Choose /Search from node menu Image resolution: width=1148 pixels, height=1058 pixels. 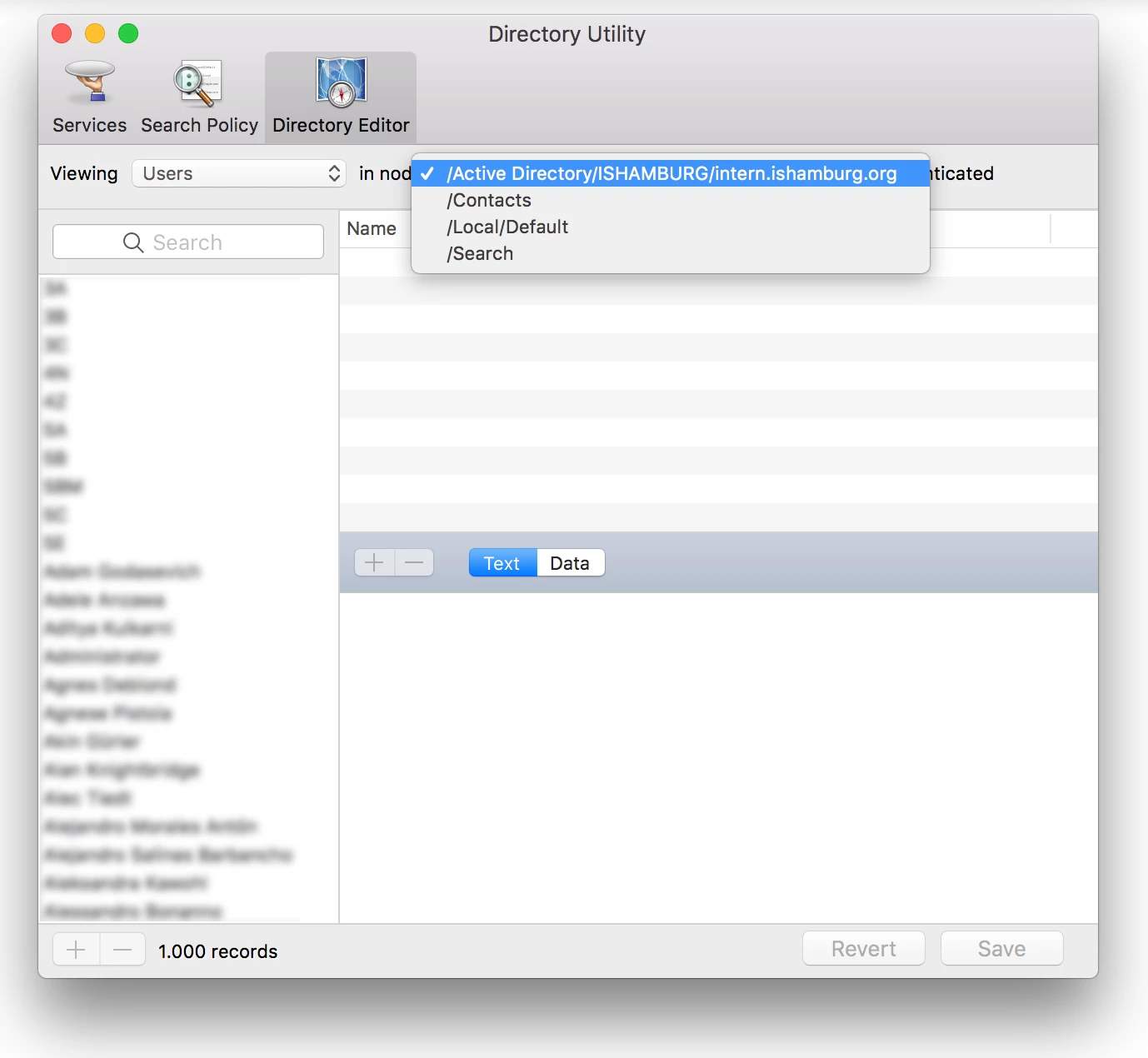click(x=671, y=253)
